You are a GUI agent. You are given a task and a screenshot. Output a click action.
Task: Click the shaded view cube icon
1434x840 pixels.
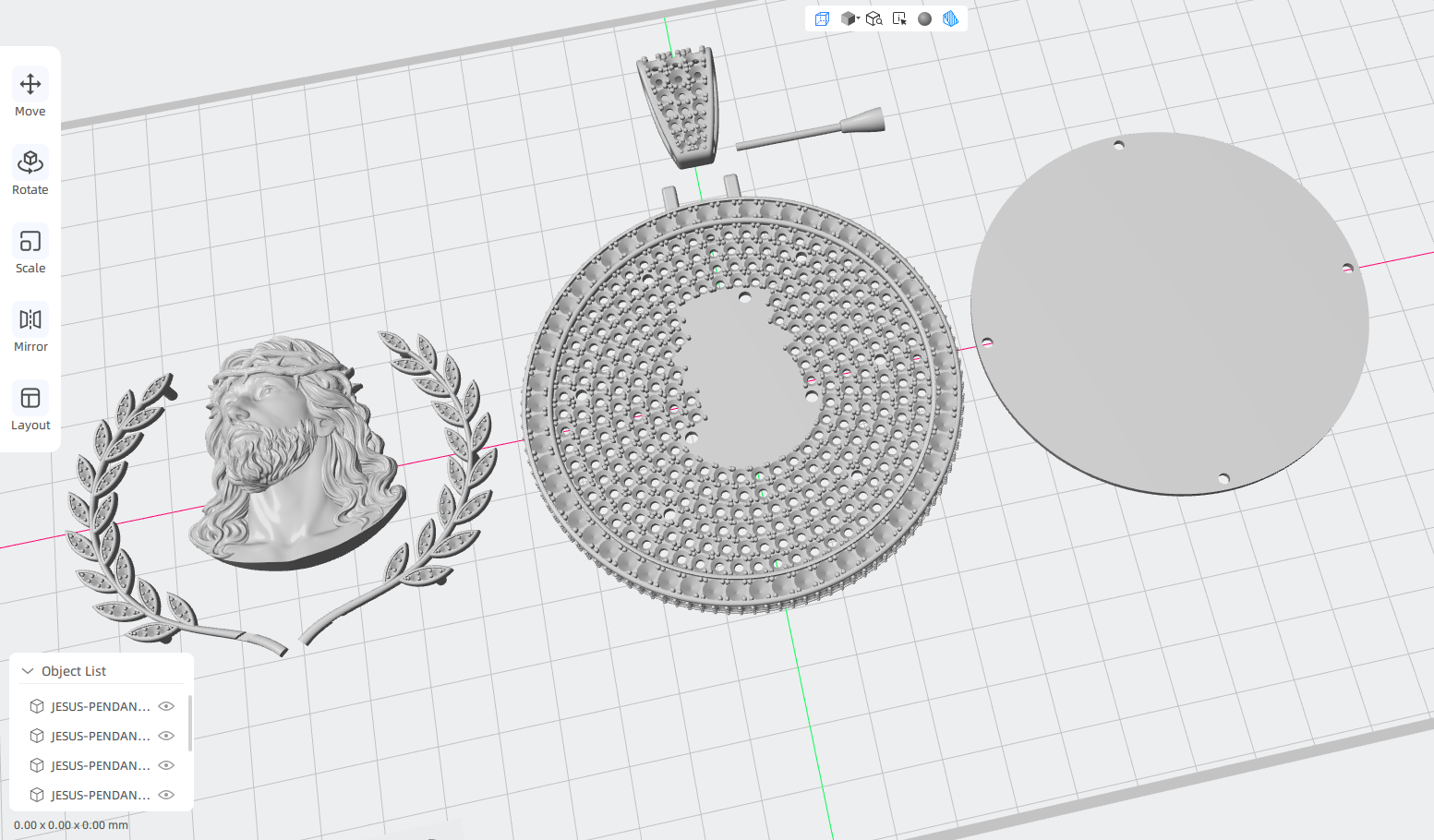click(x=847, y=18)
